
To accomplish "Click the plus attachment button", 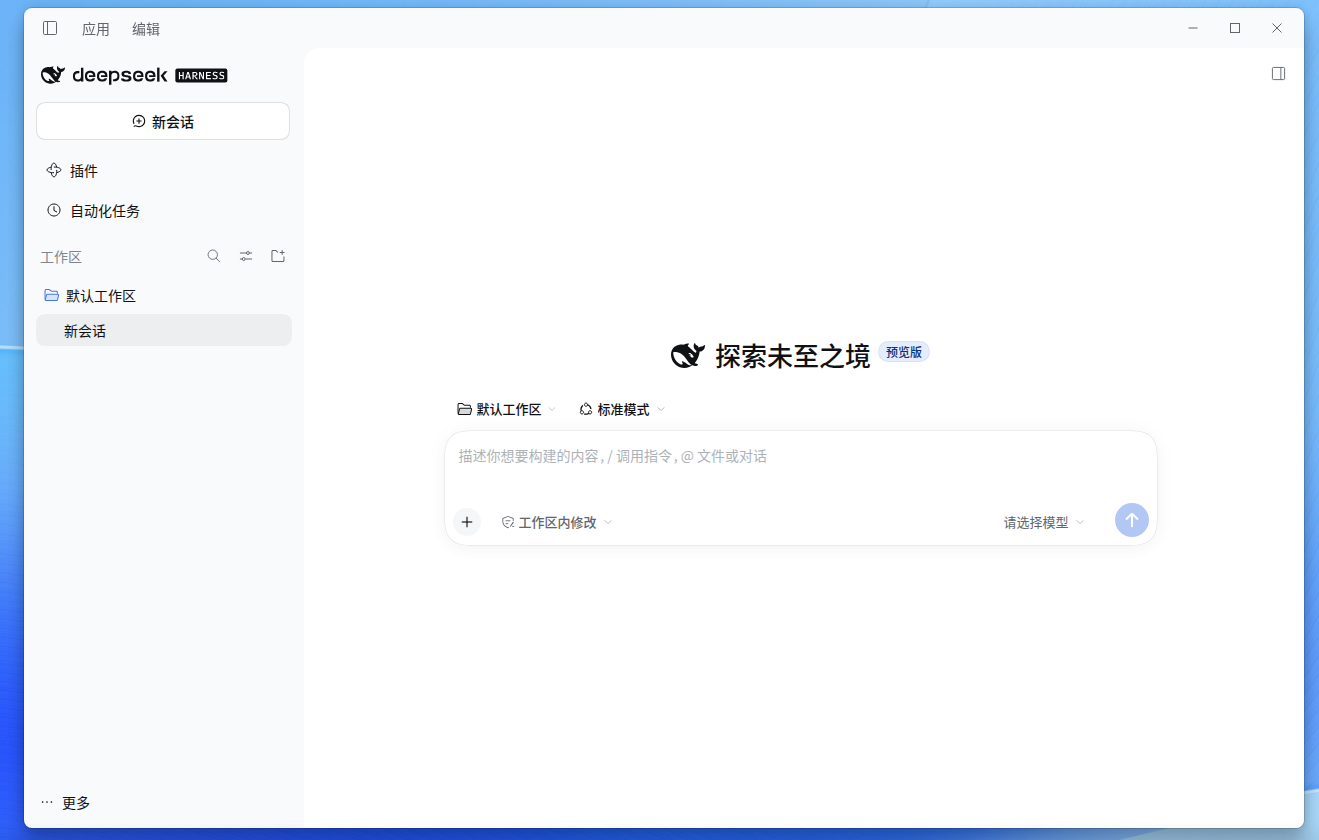I will click(x=467, y=522).
